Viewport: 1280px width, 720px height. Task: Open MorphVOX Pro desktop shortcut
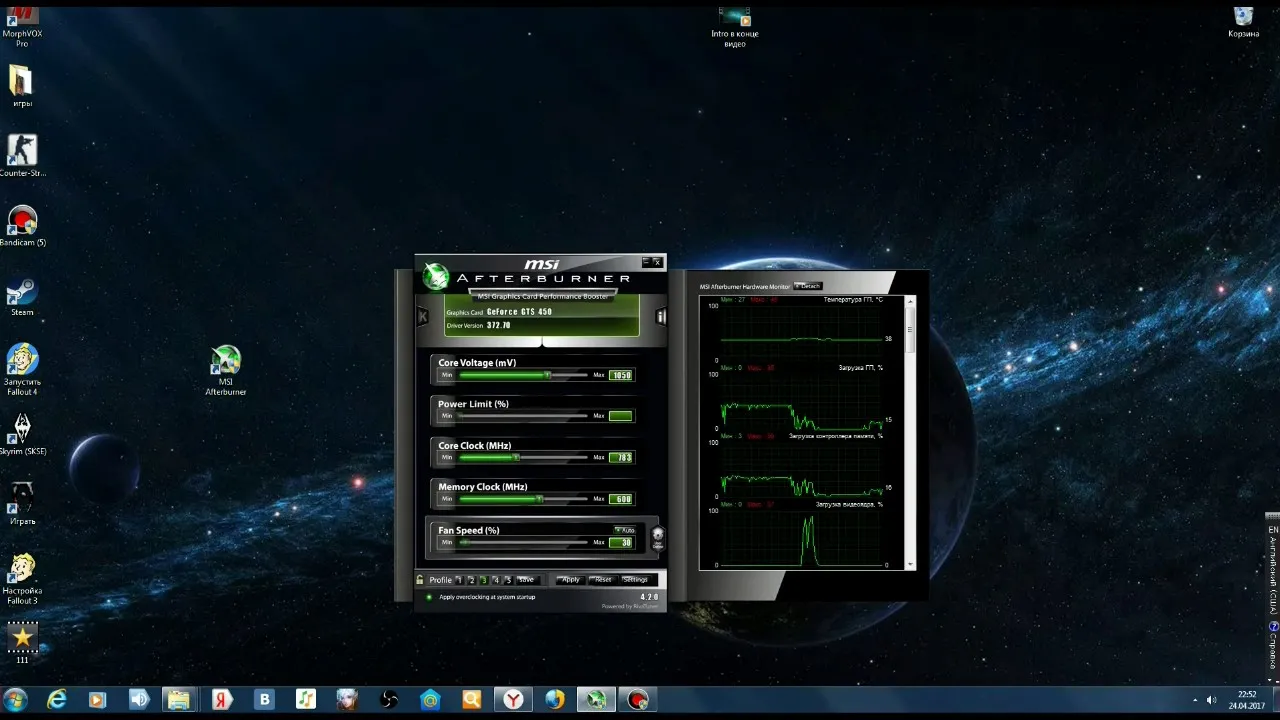point(22,25)
